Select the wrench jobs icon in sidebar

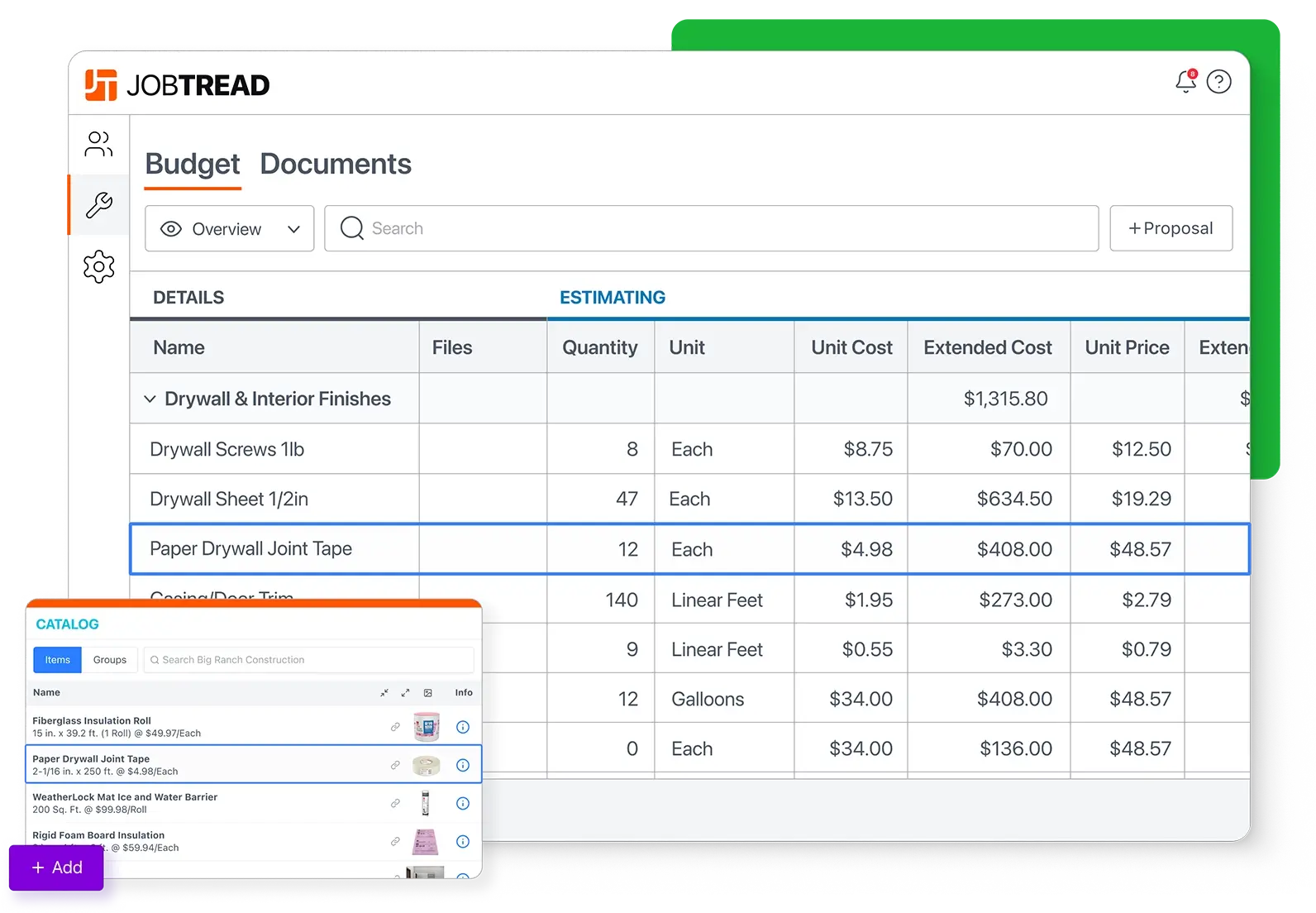pyautogui.click(x=99, y=205)
